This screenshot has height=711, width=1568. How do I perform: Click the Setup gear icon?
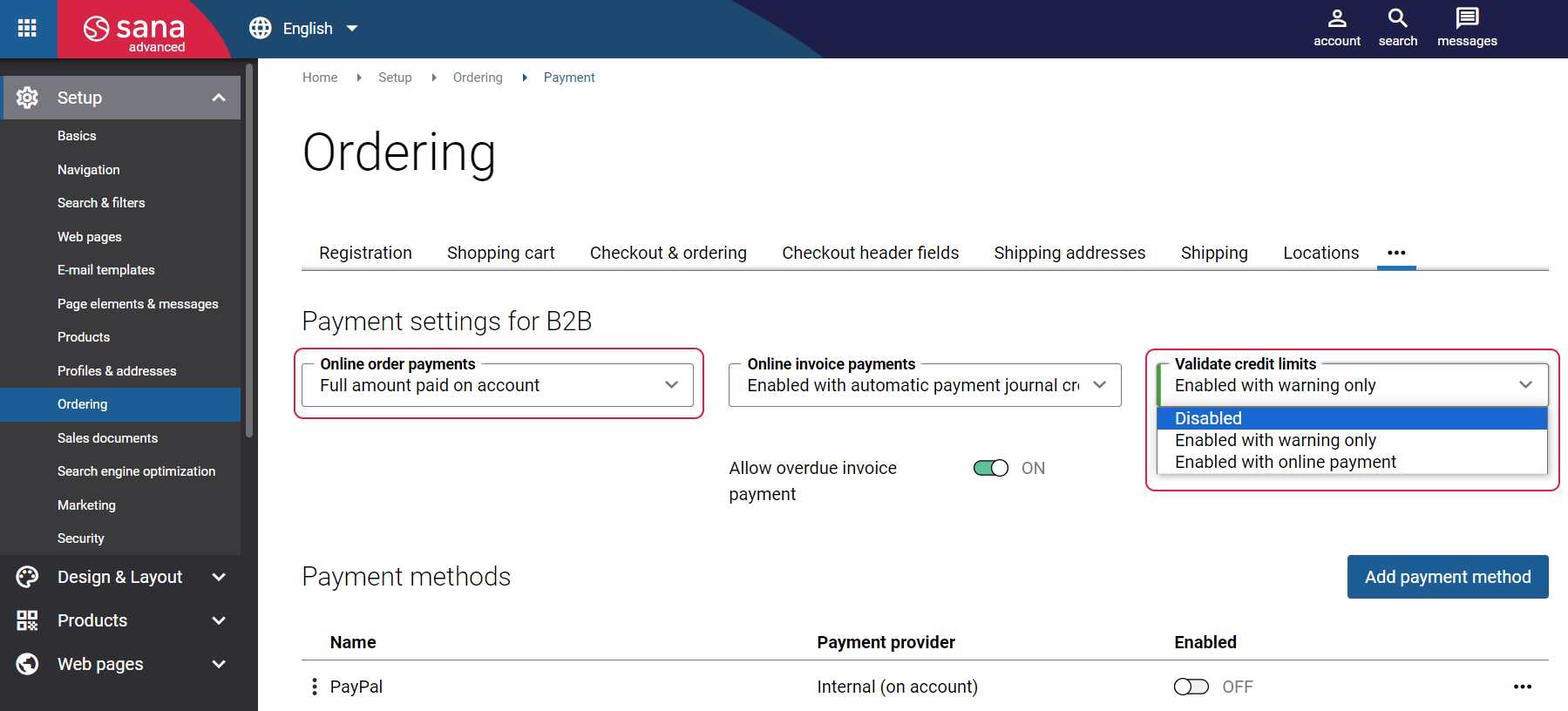(27, 98)
